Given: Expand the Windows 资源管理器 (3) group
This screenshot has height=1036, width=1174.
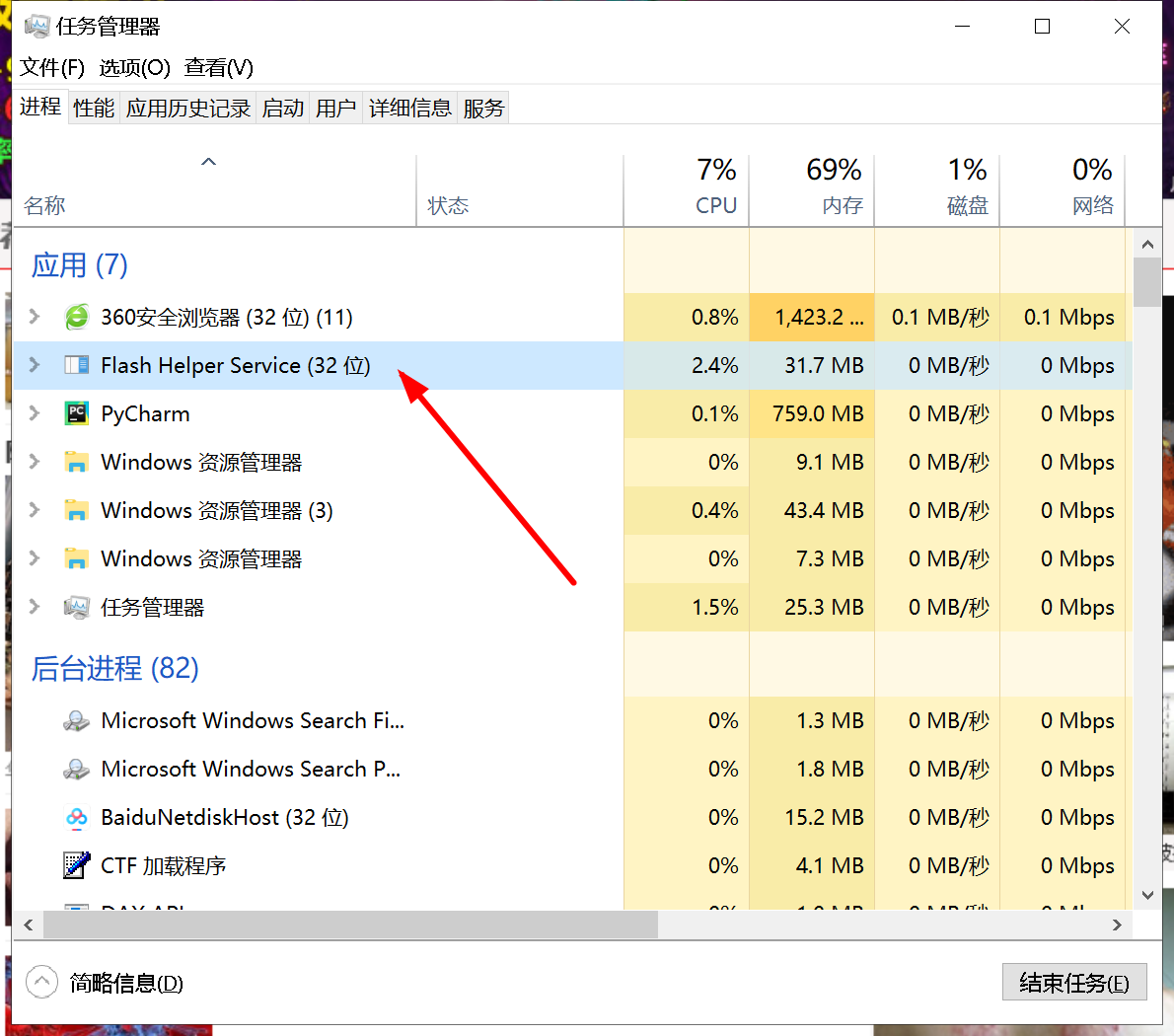Looking at the screenshot, I should (x=35, y=510).
